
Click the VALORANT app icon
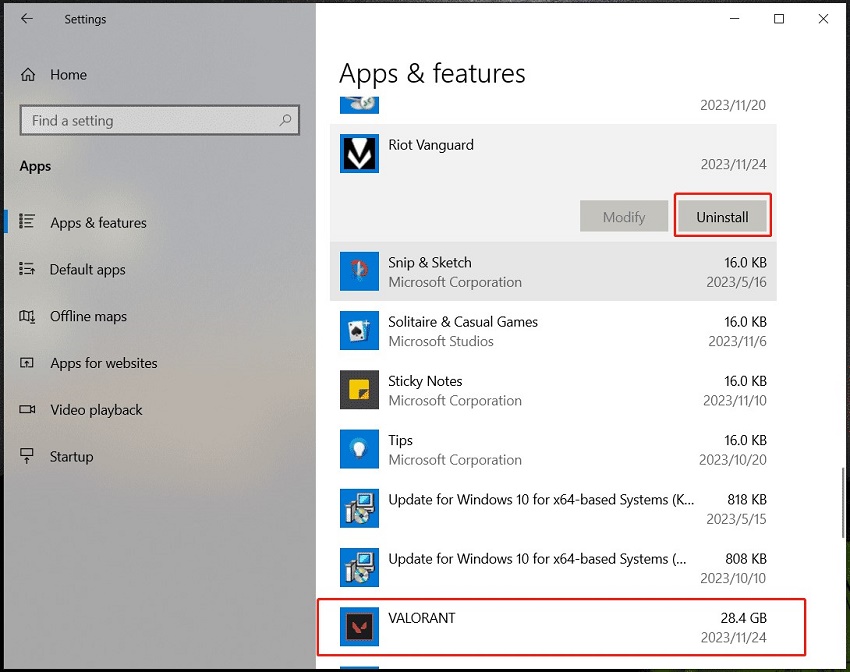point(359,627)
